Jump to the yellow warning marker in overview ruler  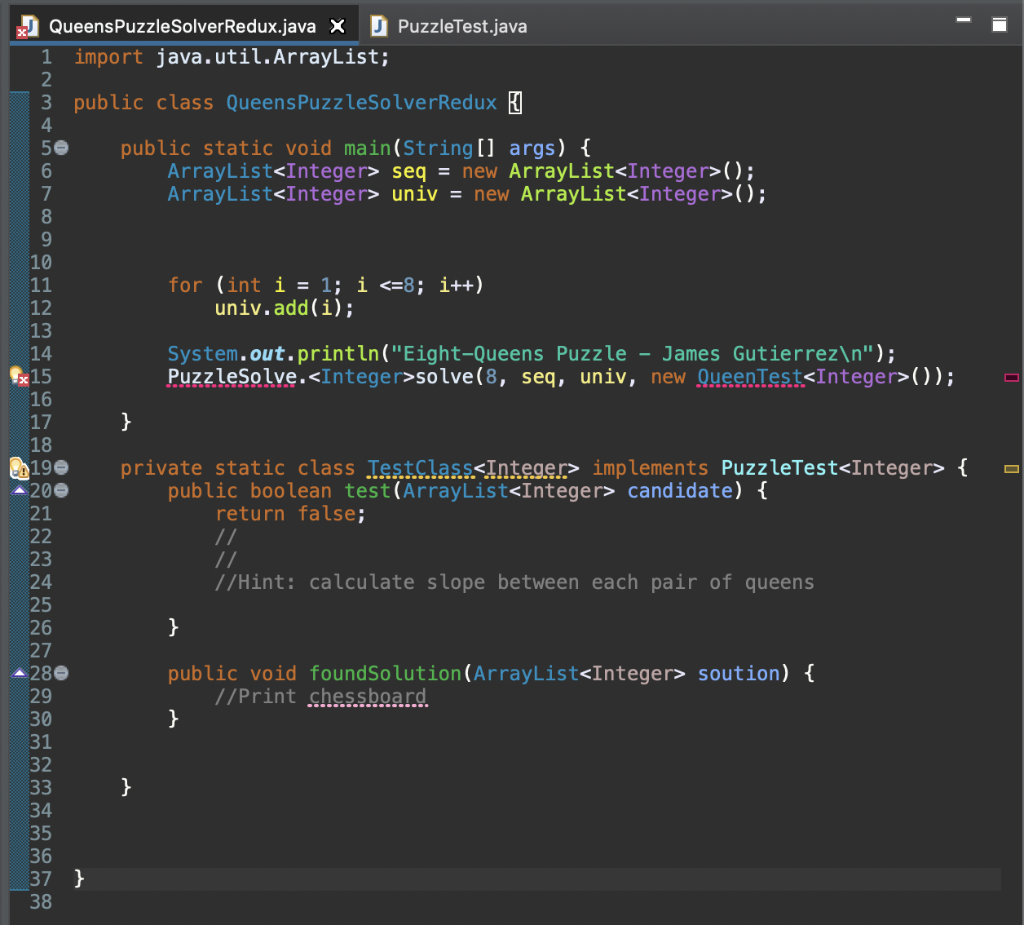pos(1011,468)
